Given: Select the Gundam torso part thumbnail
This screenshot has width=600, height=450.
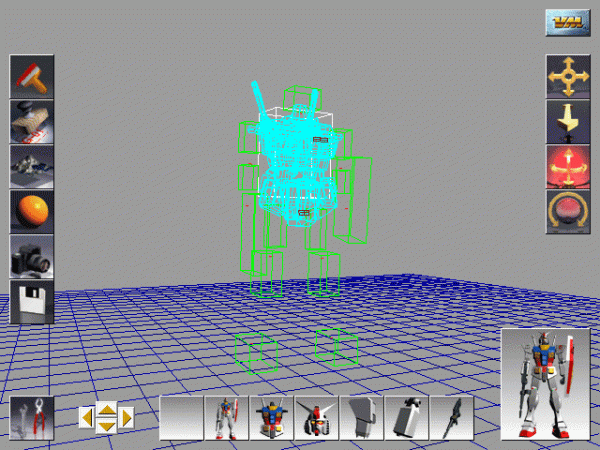Looking at the screenshot, I should tap(271, 418).
